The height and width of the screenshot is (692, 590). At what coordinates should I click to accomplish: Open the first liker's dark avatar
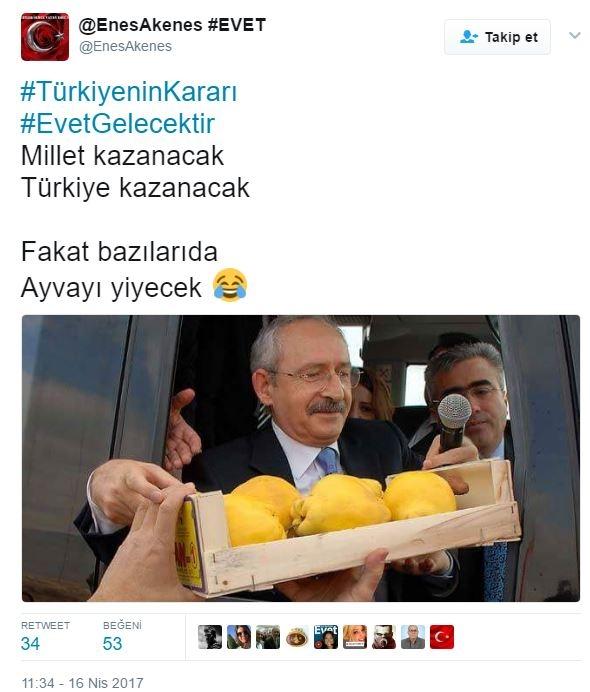click(210, 637)
